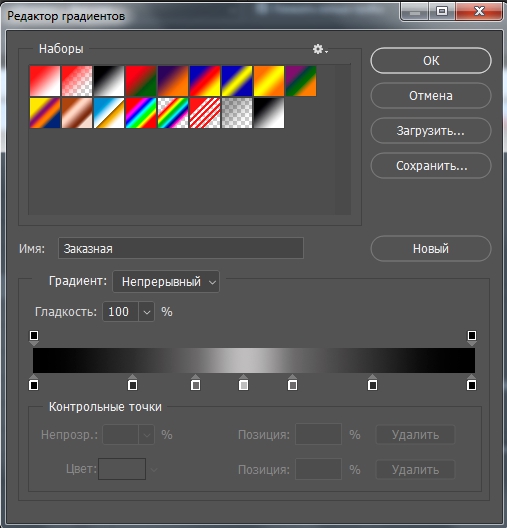Click the Позиция field in Непрозр. row
The height and width of the screenshot is (528, 507).
(x=318, y=434)
